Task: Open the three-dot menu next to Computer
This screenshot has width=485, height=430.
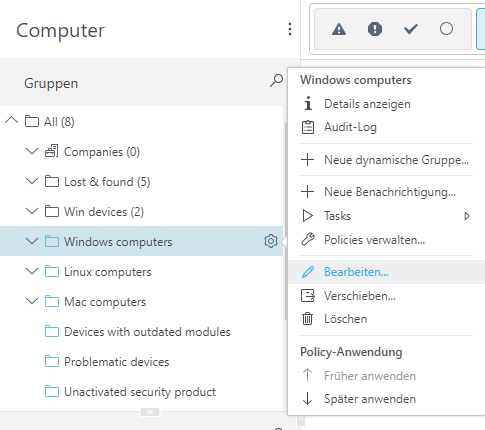Action: click(290, 29)
